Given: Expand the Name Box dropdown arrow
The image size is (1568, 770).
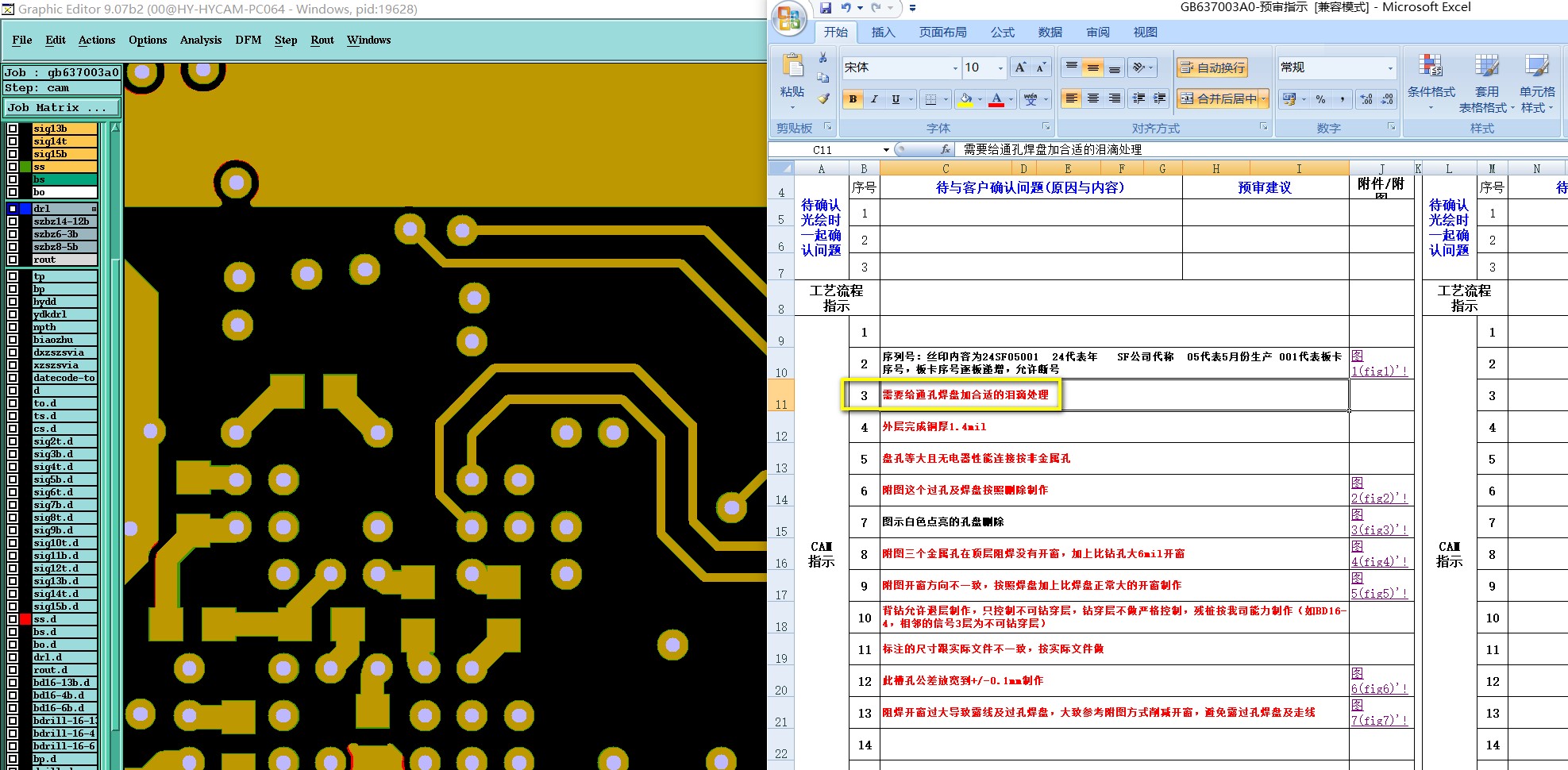Looking at the screenshot, I should tap(886, 149).
